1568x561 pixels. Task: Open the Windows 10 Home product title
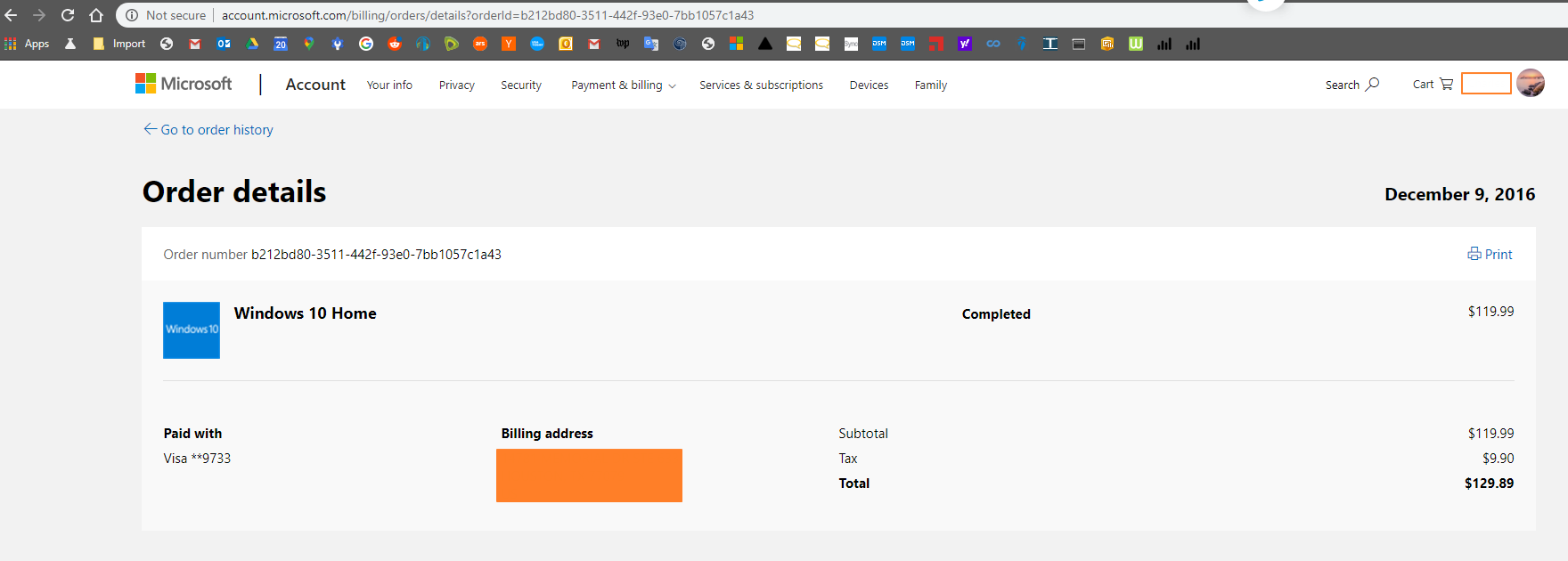point(306,313)
